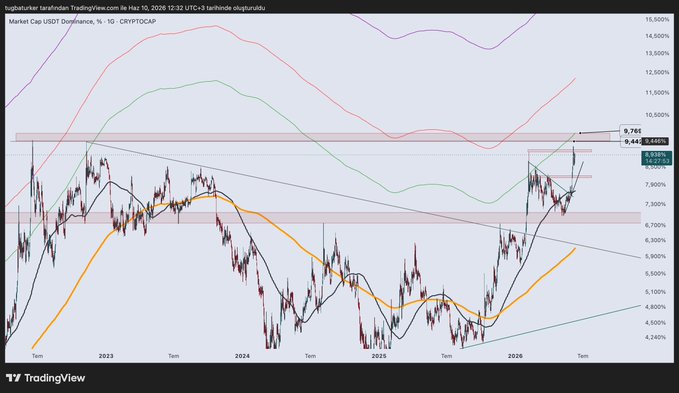Select the 9,76 callout price label
Viewport: 679px width, 393px height.
pos(631,130)
